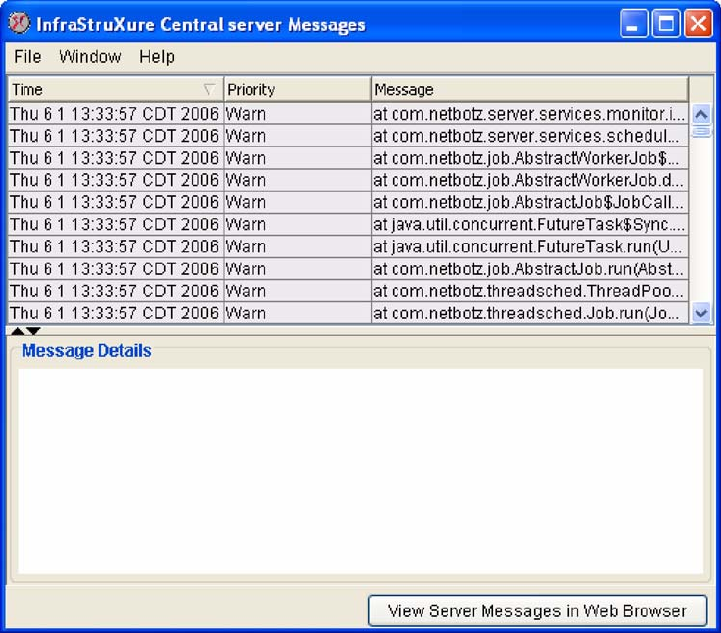Select the services.monitor message row

[348, 114]
